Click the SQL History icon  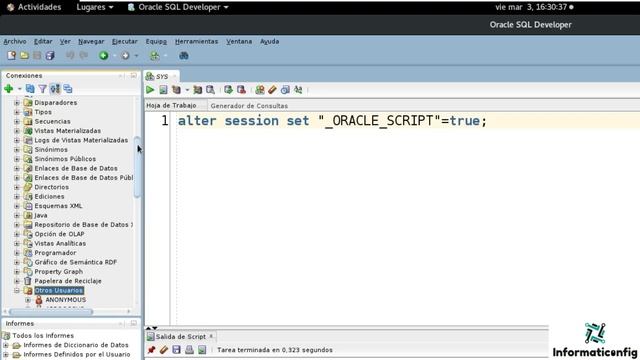[x=285, y=90]
